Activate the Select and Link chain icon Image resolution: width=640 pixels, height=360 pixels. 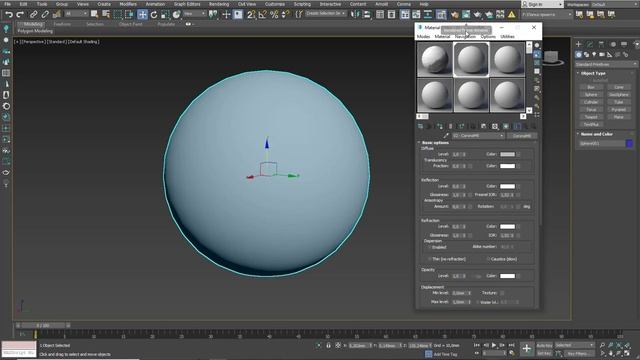point(33,15)
